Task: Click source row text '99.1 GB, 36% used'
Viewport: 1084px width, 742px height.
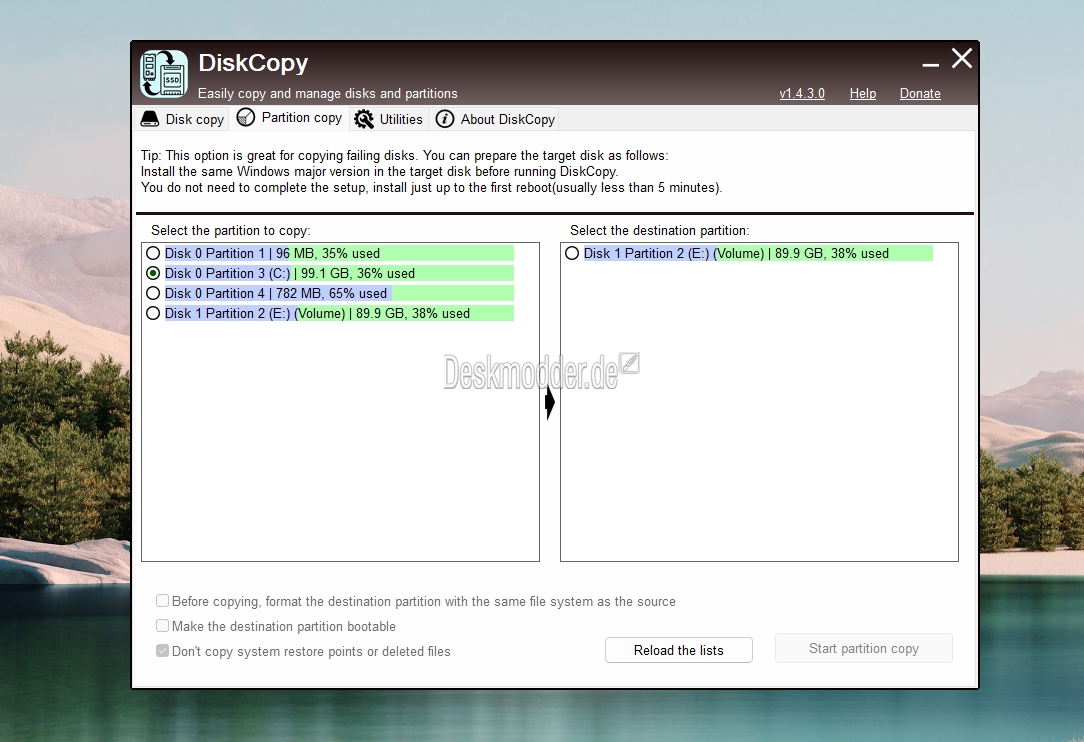Action: click(x=357, y=273)
